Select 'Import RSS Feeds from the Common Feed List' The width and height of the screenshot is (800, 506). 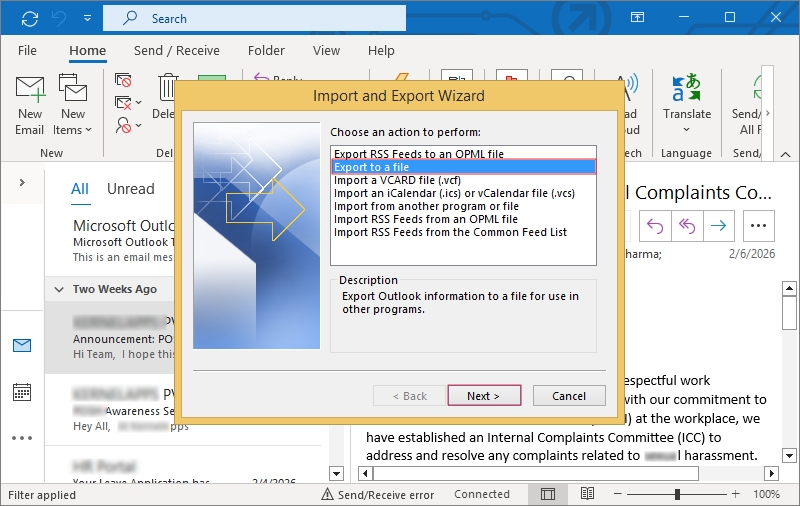coord(463,232)
